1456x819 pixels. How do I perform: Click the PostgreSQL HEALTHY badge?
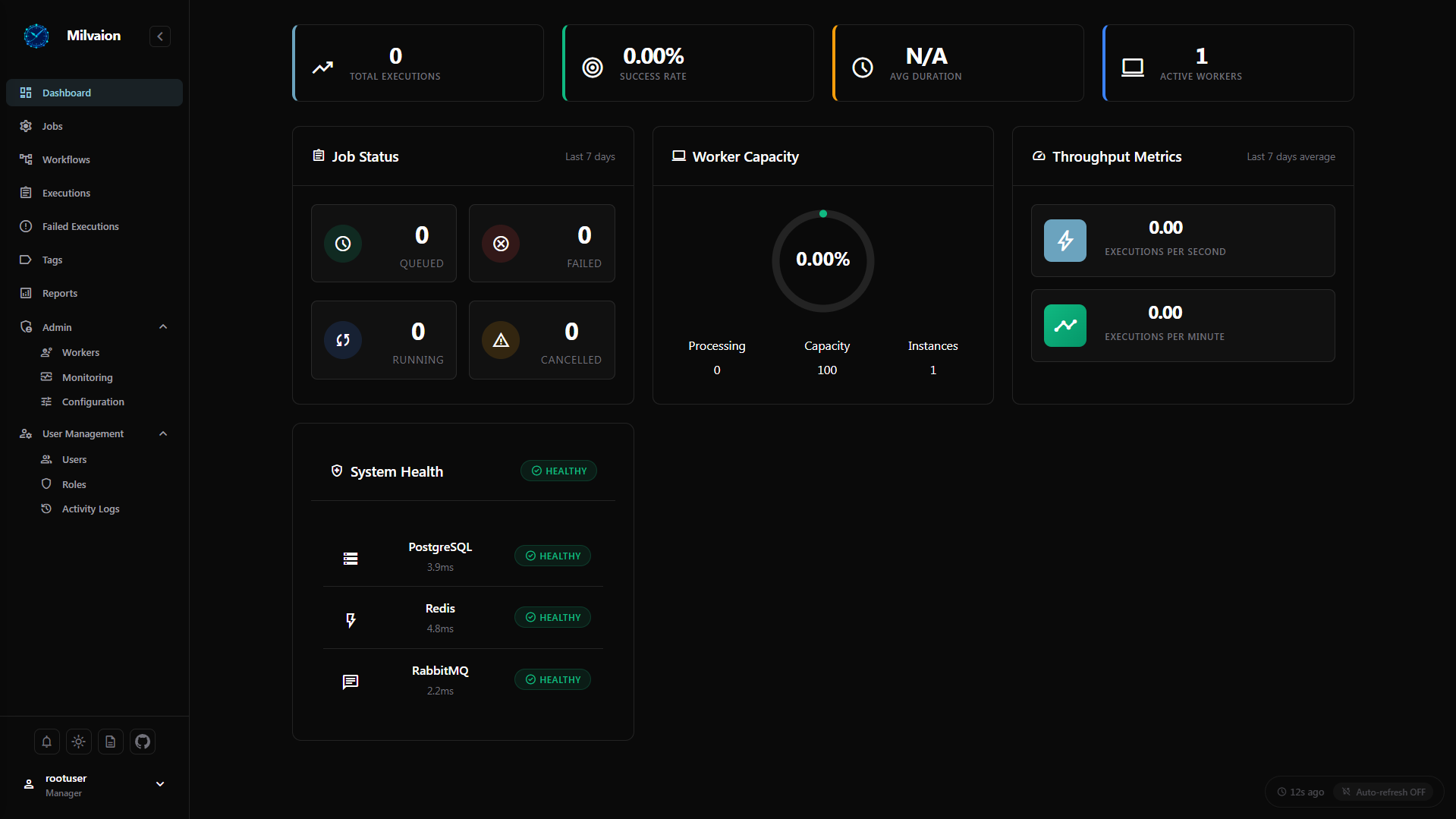(x=552, y=556)
